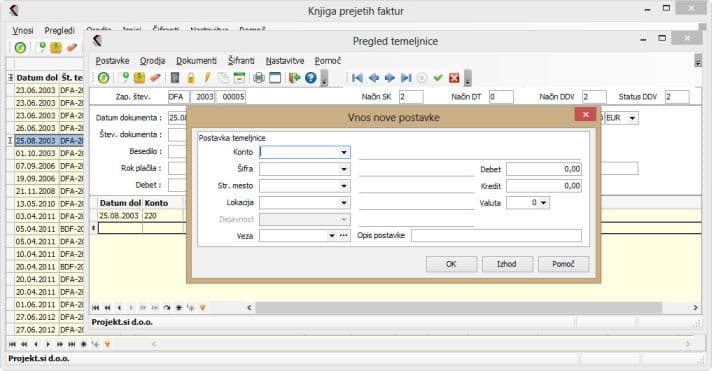Open the EUR currency dropdown
The height and width of the screenshot is (371, 712).
(632, 118)
